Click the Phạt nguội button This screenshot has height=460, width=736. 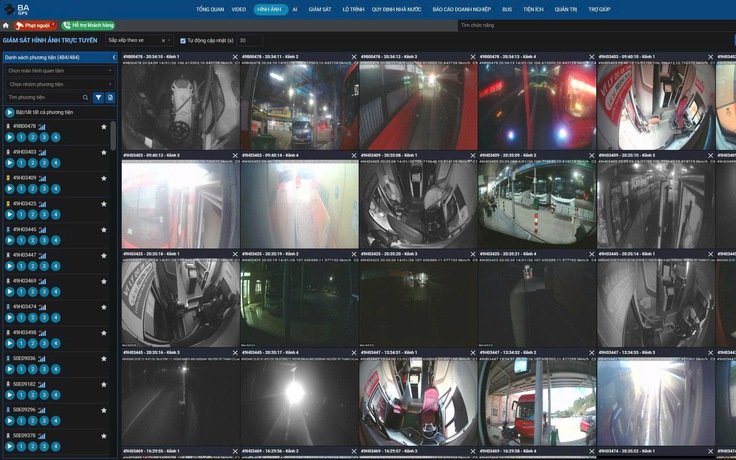(34, 25)
